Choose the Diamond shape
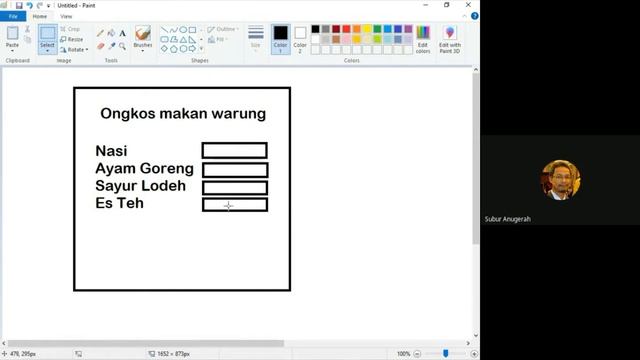Screen dimensions: 640x360 [164, 49]
